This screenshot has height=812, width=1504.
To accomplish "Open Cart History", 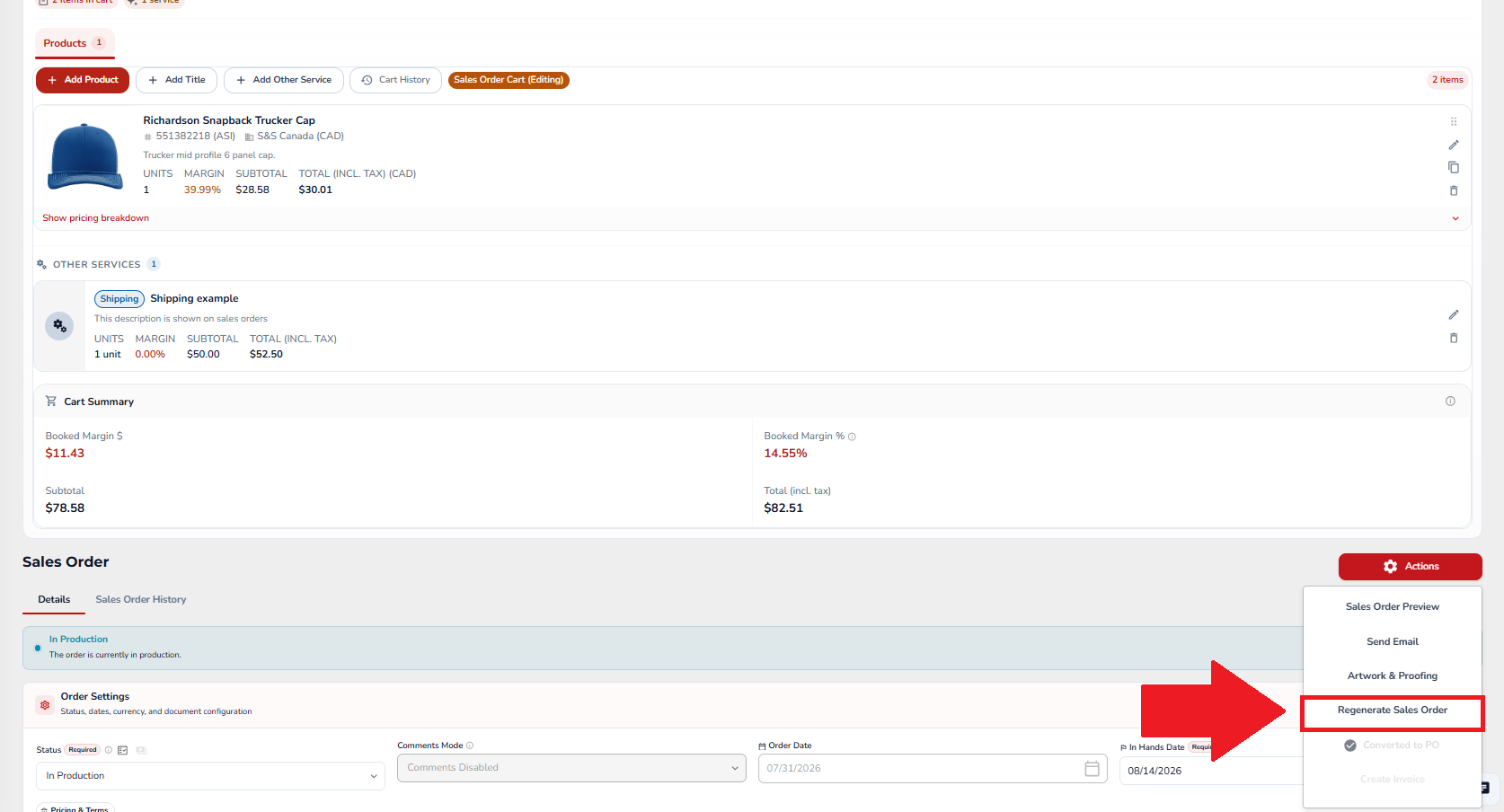I will pyautogui.click(x=395, y=80).
